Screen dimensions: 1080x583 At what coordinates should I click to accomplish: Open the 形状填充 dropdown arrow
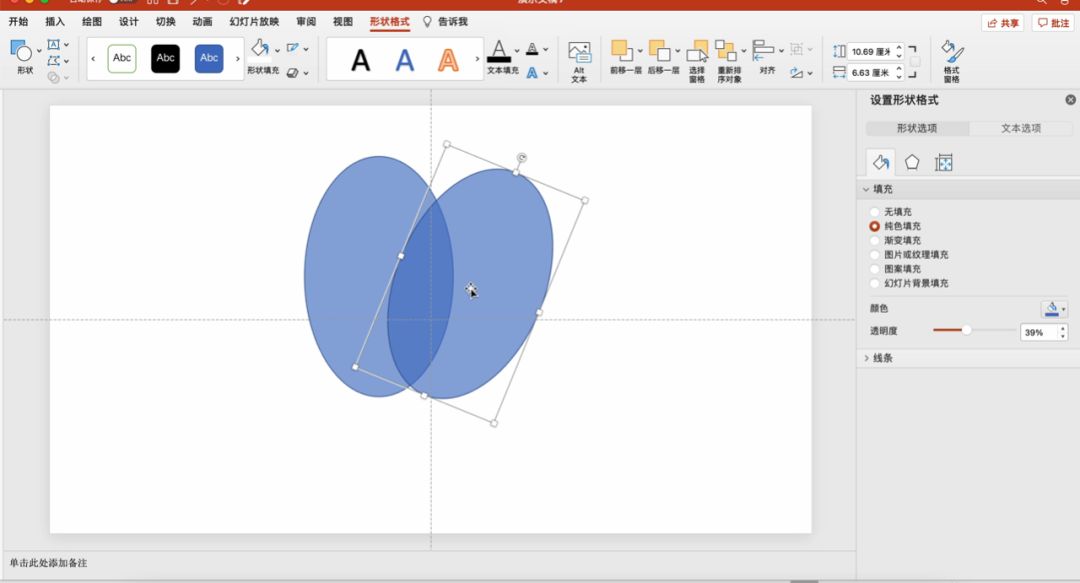pos(277,50)
